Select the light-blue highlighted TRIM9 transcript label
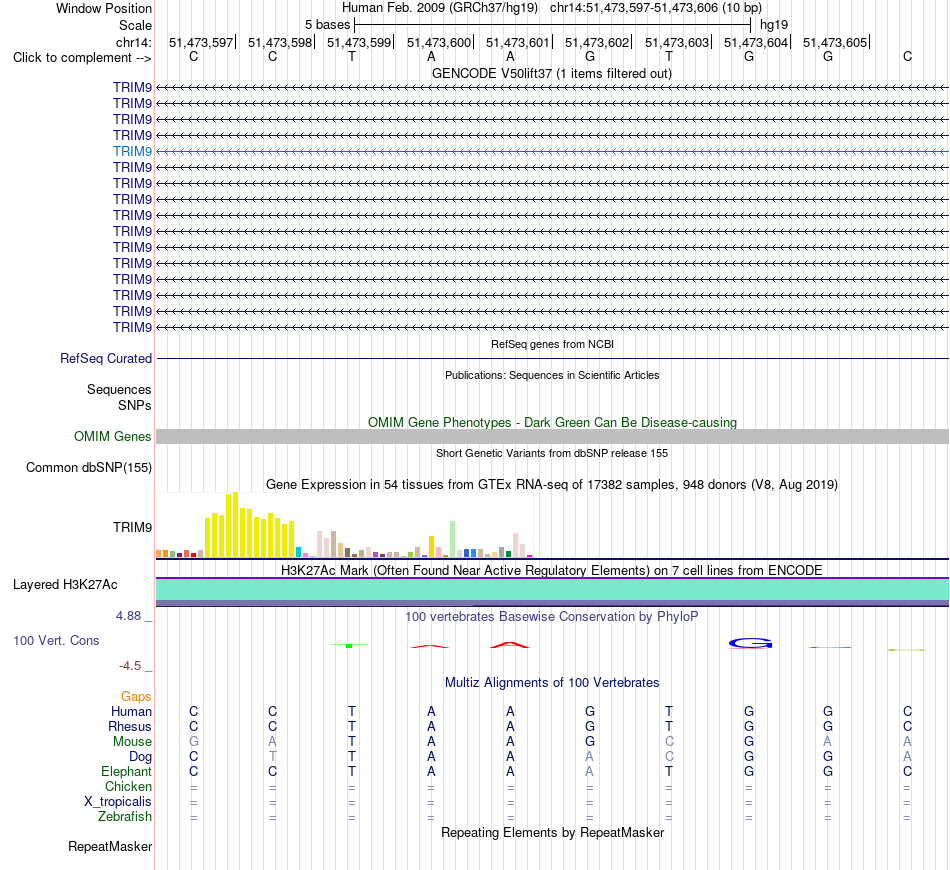Screen dimensions: 950x870 tap(132, 151)
